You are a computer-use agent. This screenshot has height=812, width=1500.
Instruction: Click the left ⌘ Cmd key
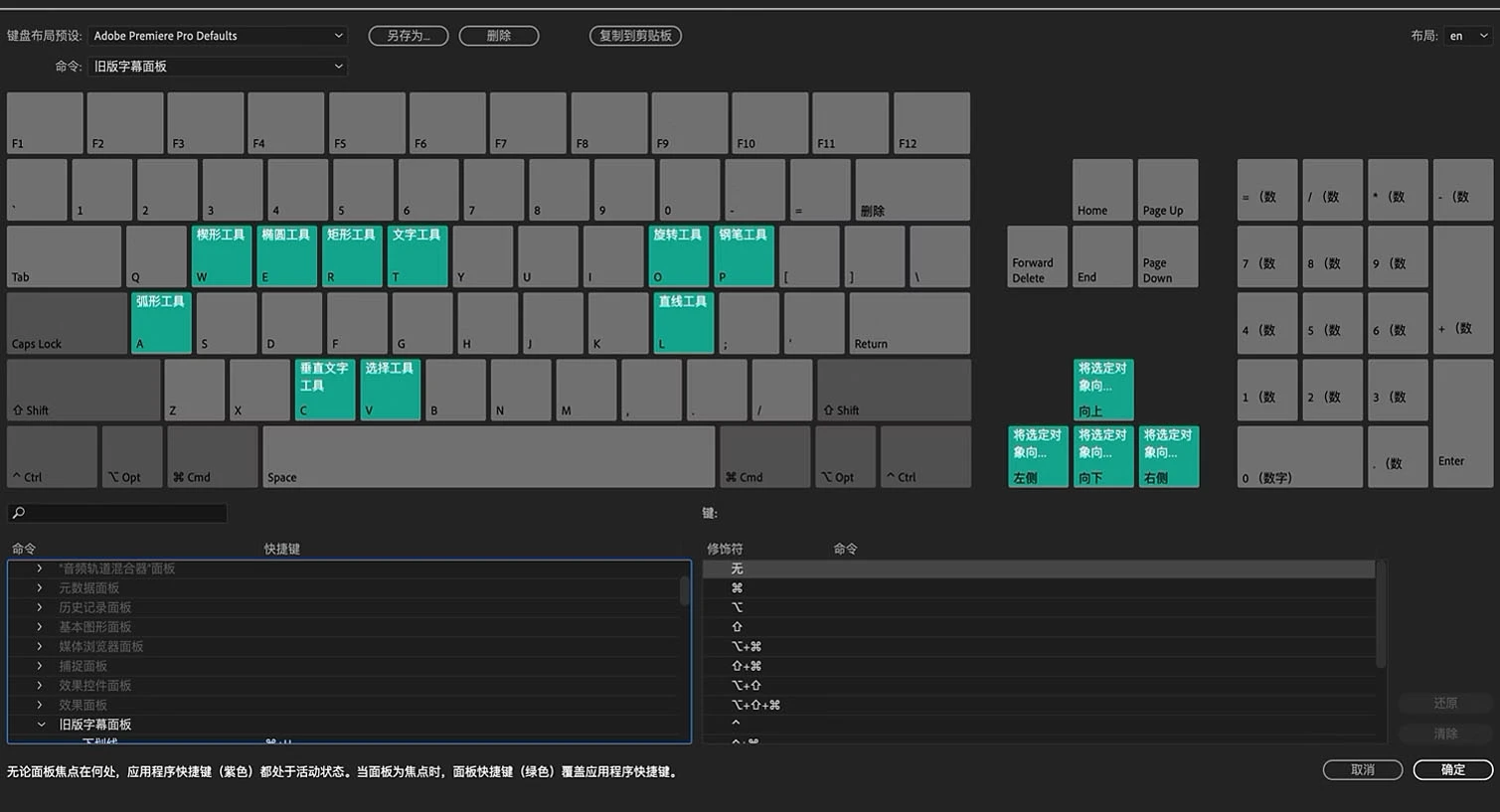[213, 457]
